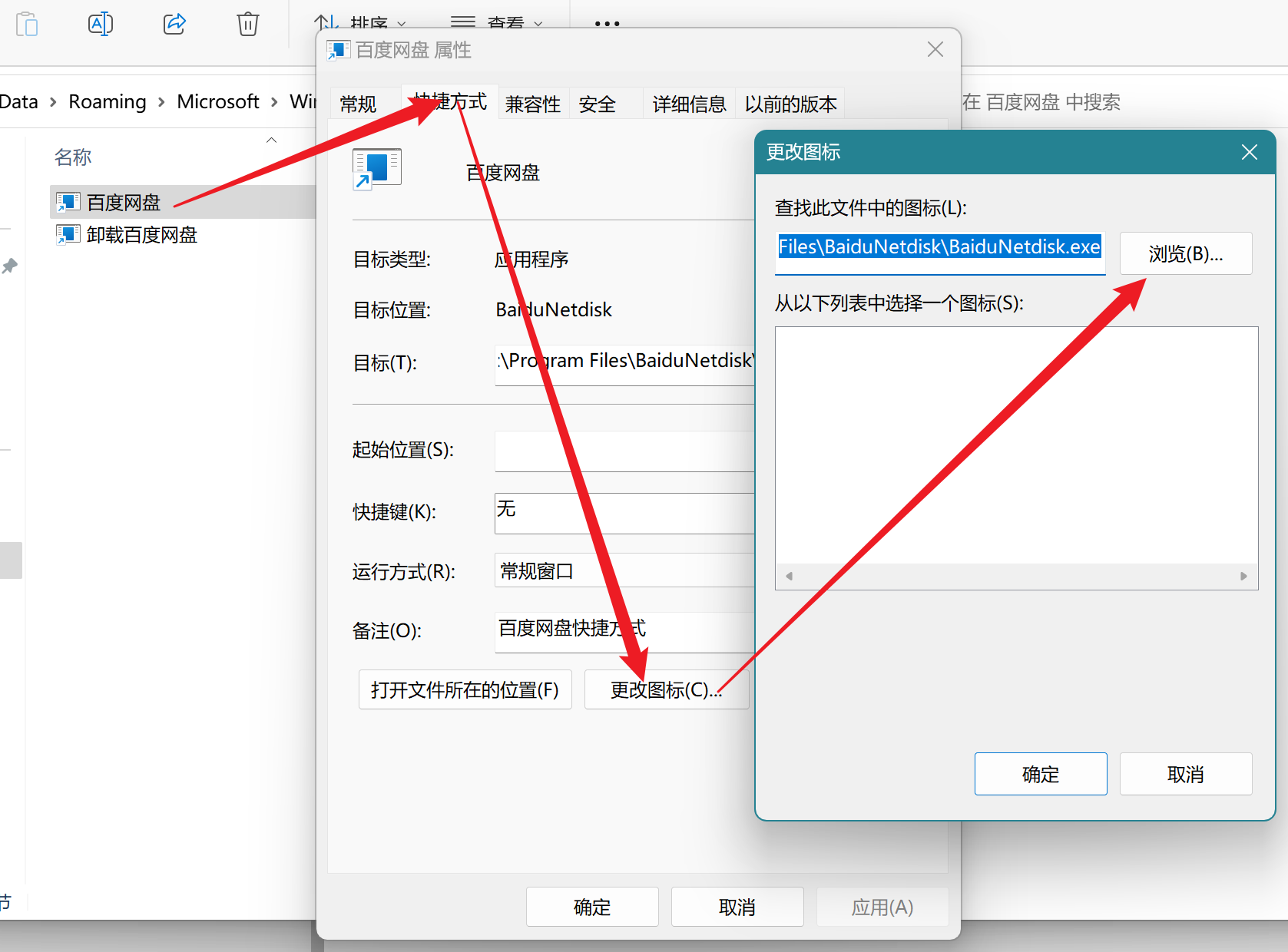The image size is (1288, 952).
Task: Click the 目标(T) target path field
Action: pyautogui.click(x=625, y=364)
